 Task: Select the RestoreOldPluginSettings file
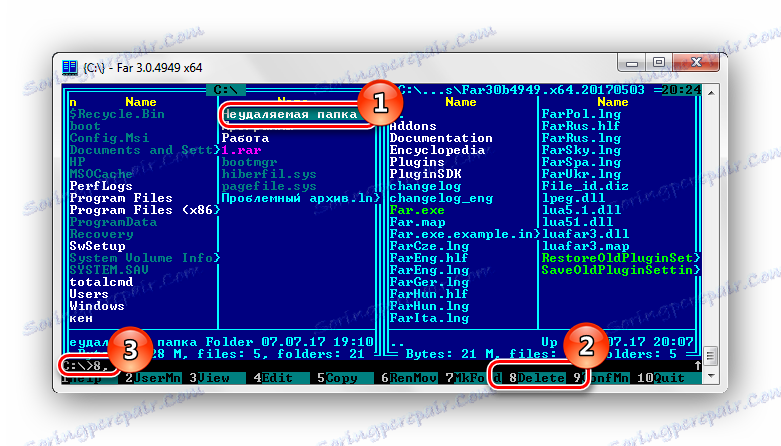click(x=621, y=258)
